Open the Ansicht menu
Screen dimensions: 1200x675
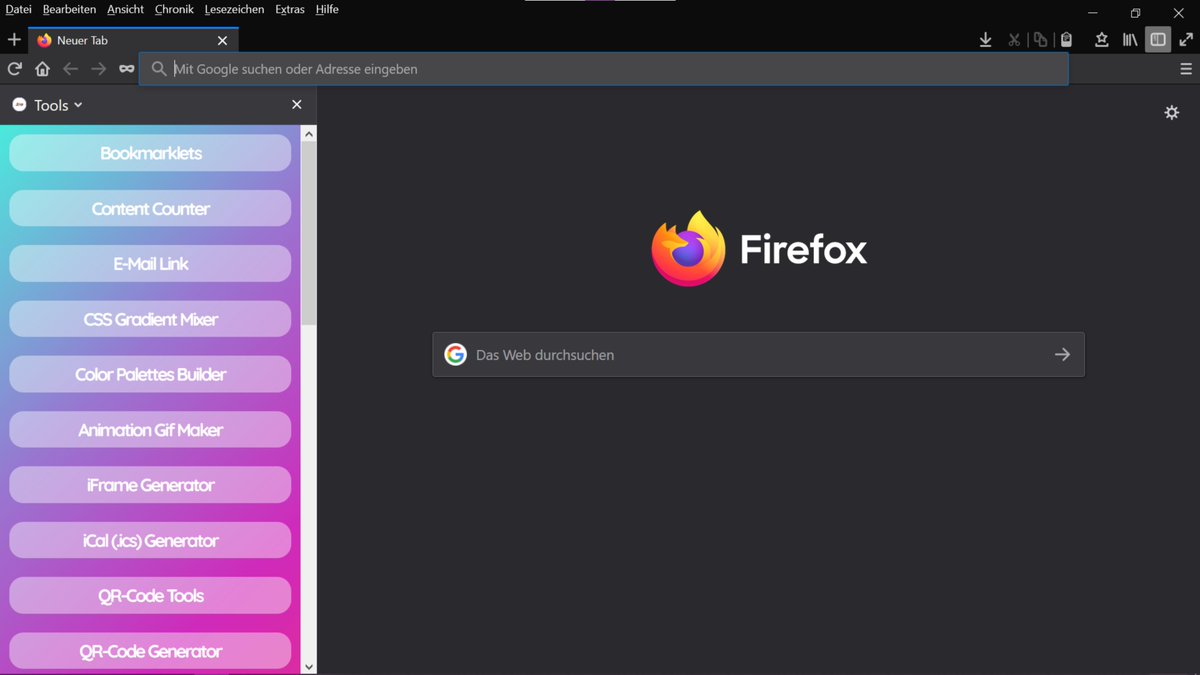tap(126, 9)
